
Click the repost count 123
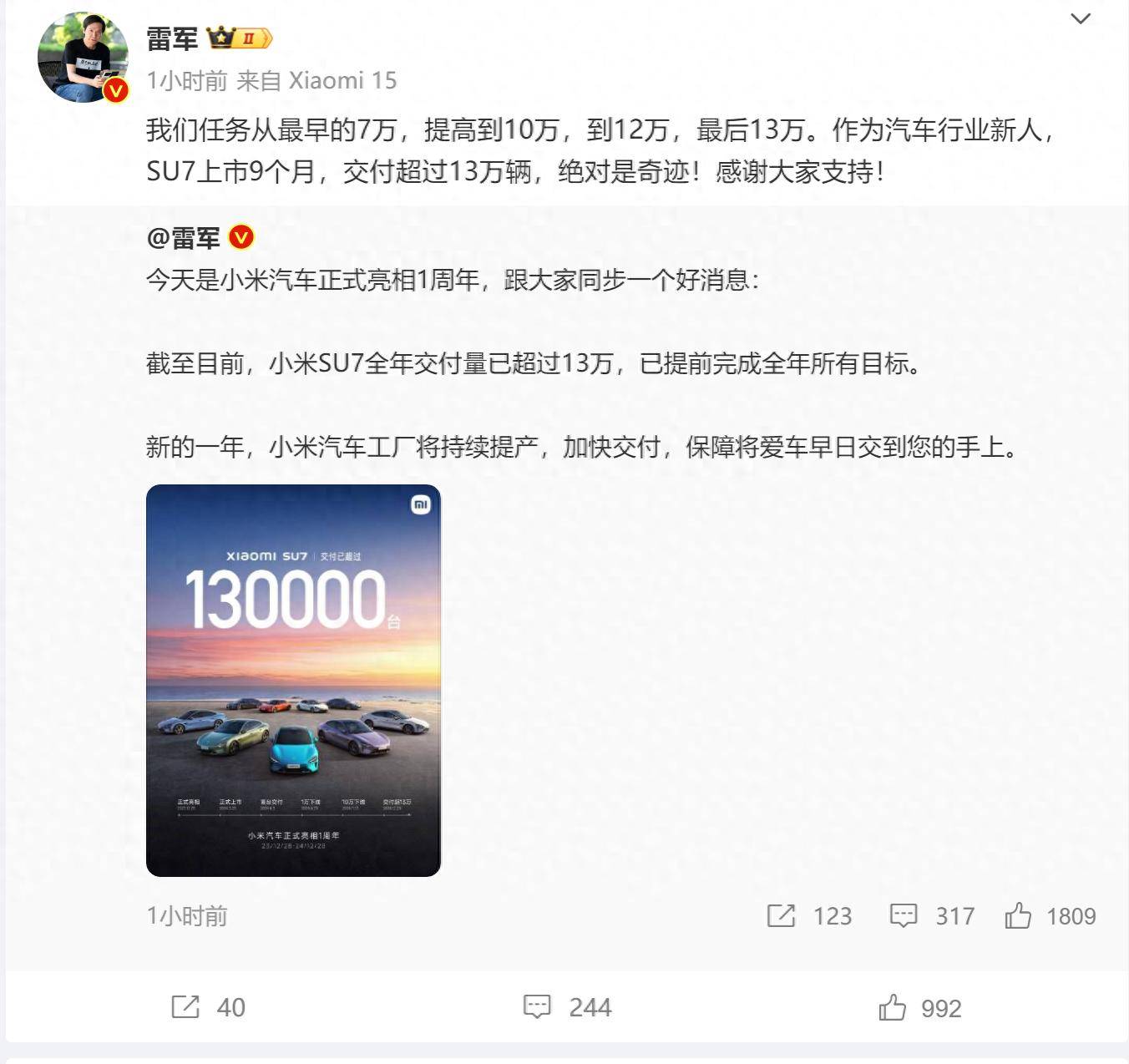833,916
